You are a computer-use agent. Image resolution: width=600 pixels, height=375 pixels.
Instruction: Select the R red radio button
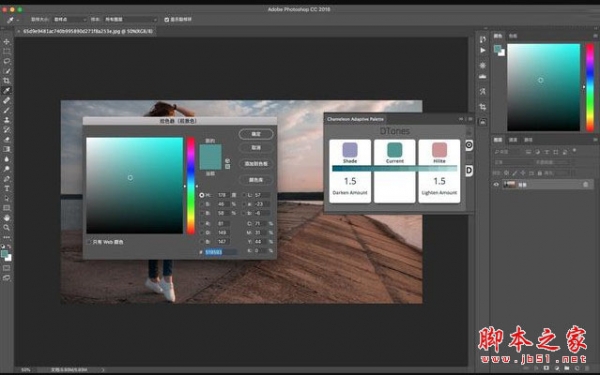pos(202,223)
